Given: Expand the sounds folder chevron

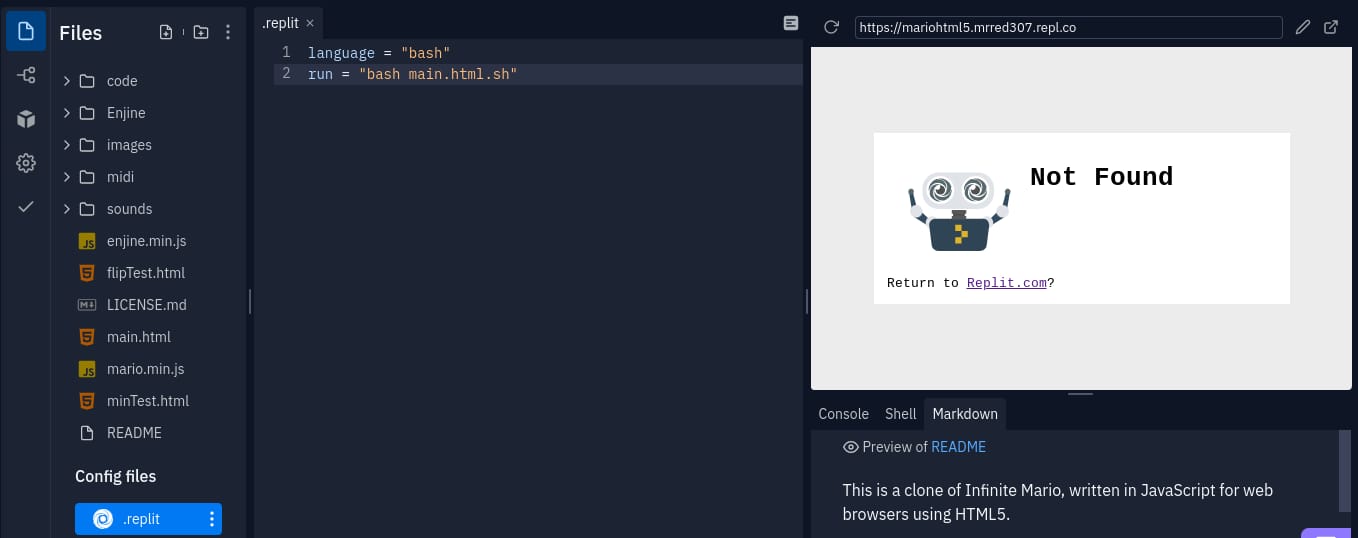Looking at the screenshot, I should 66,209.
